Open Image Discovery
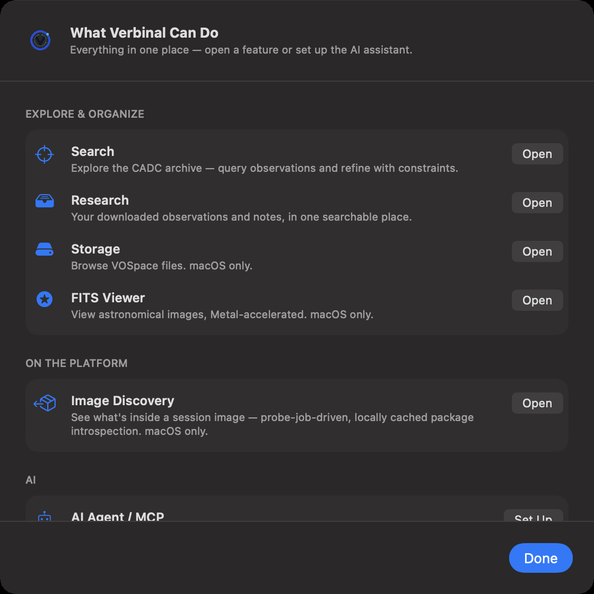This screenshot has width=594, height=594. point(537,403)
